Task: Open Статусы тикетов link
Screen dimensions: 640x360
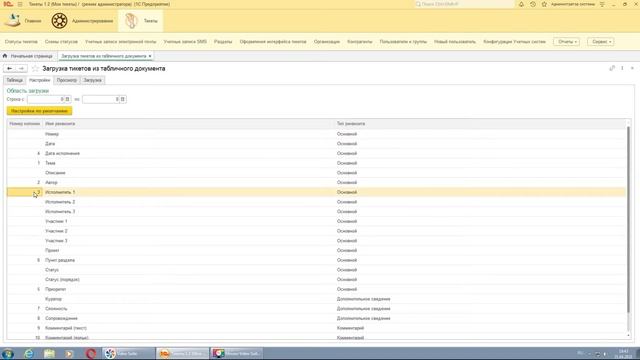Action: click(21, 42)
